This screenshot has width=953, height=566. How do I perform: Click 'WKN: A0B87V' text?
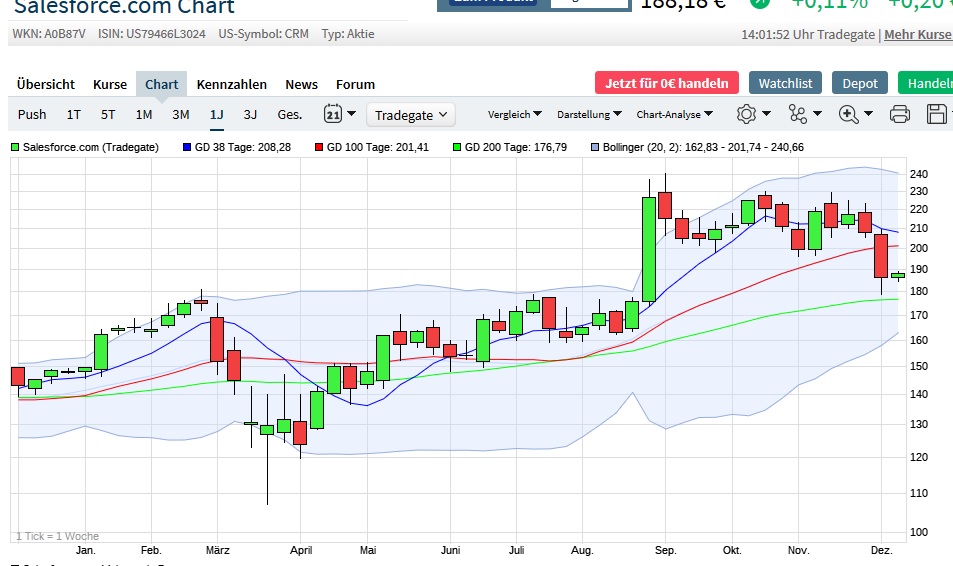point(49,34)
